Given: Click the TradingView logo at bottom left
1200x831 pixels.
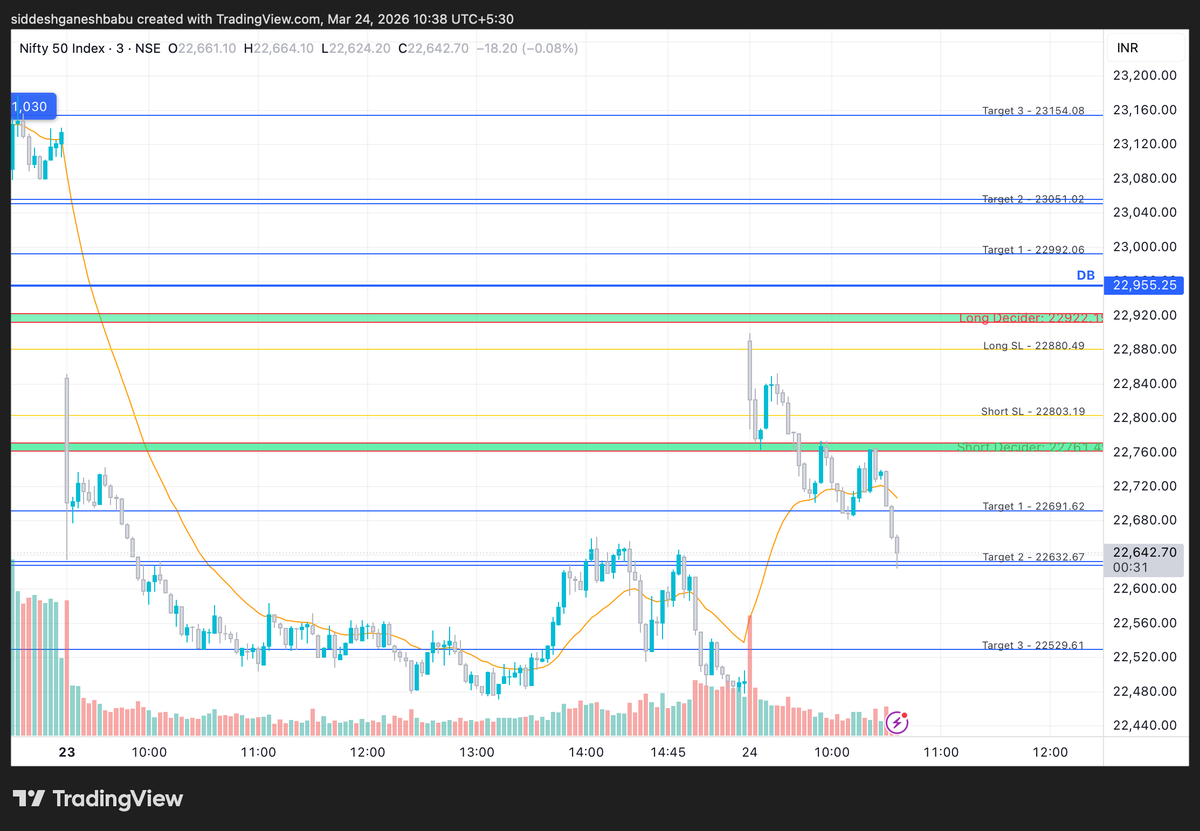Looking at the screenshot, I should [x=98, y=799].
